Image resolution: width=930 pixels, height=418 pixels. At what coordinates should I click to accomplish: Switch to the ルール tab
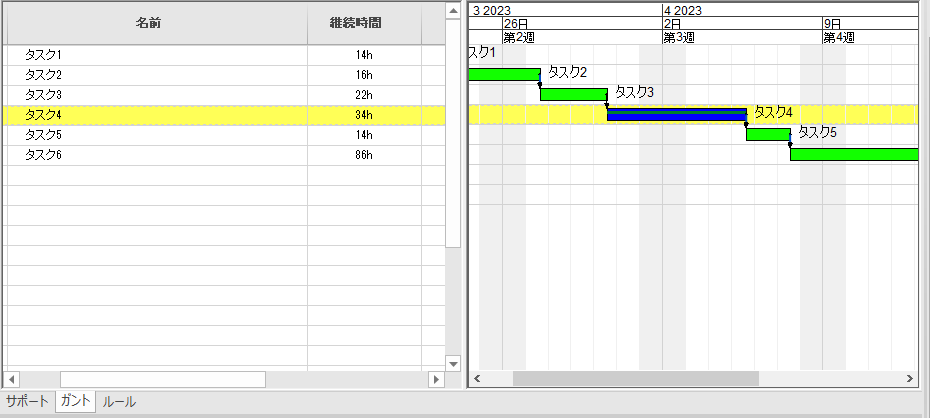click(119, 402)
